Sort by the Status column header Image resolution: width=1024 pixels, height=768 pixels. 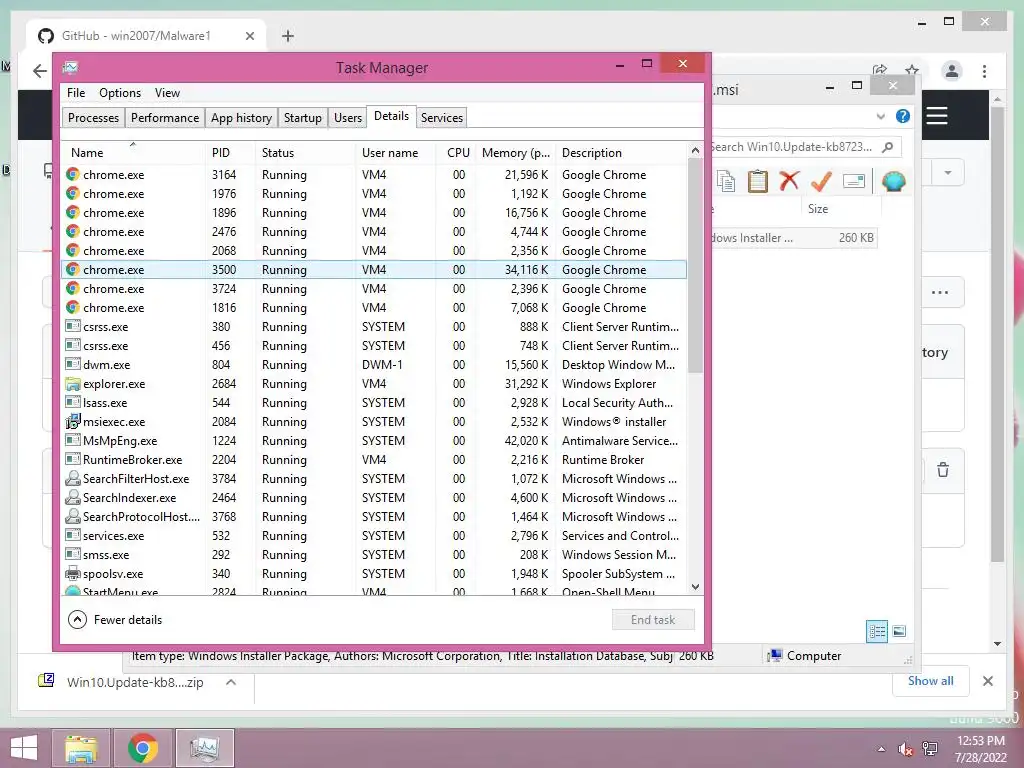305,152
